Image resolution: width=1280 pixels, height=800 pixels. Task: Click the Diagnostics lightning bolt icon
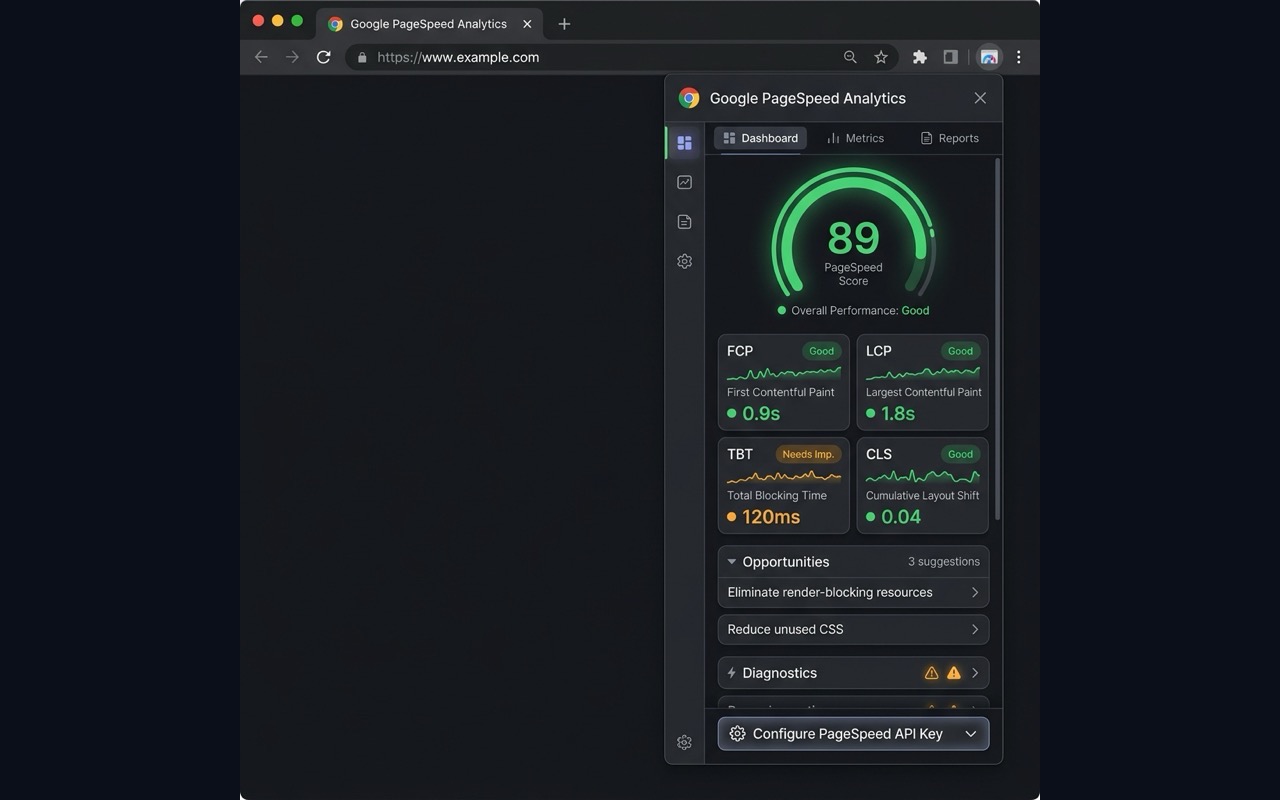732,673
